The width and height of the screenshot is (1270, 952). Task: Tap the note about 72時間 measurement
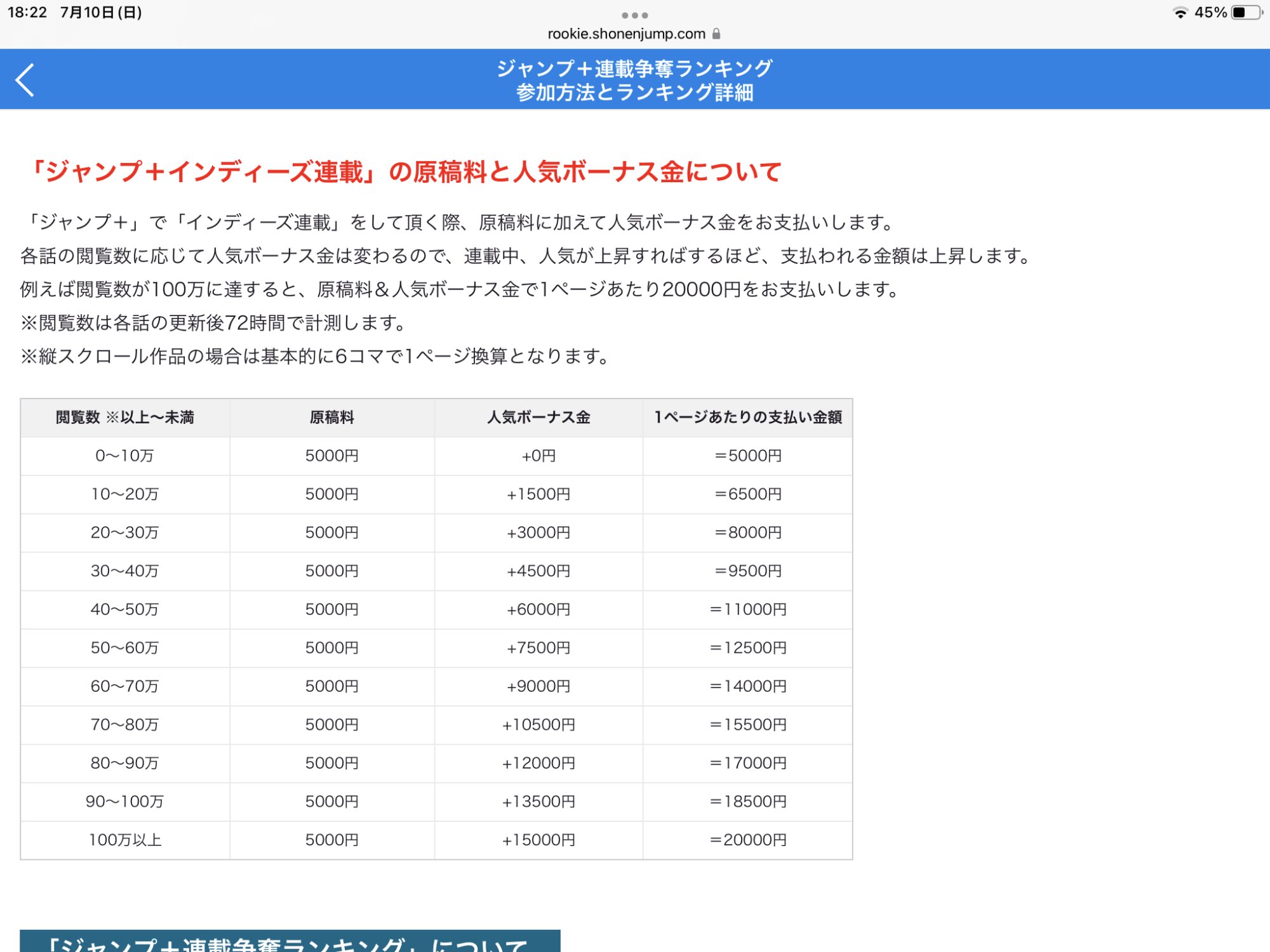coord(213,323)
